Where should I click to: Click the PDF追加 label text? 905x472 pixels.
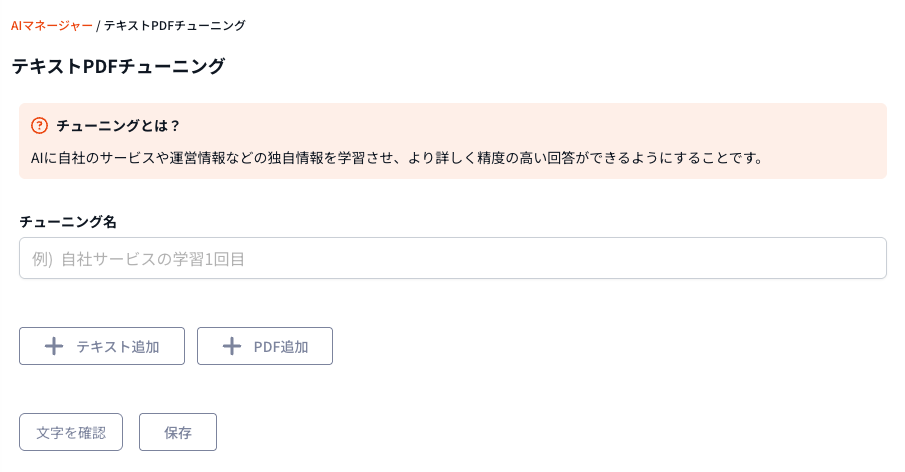[x=281, y=347]
